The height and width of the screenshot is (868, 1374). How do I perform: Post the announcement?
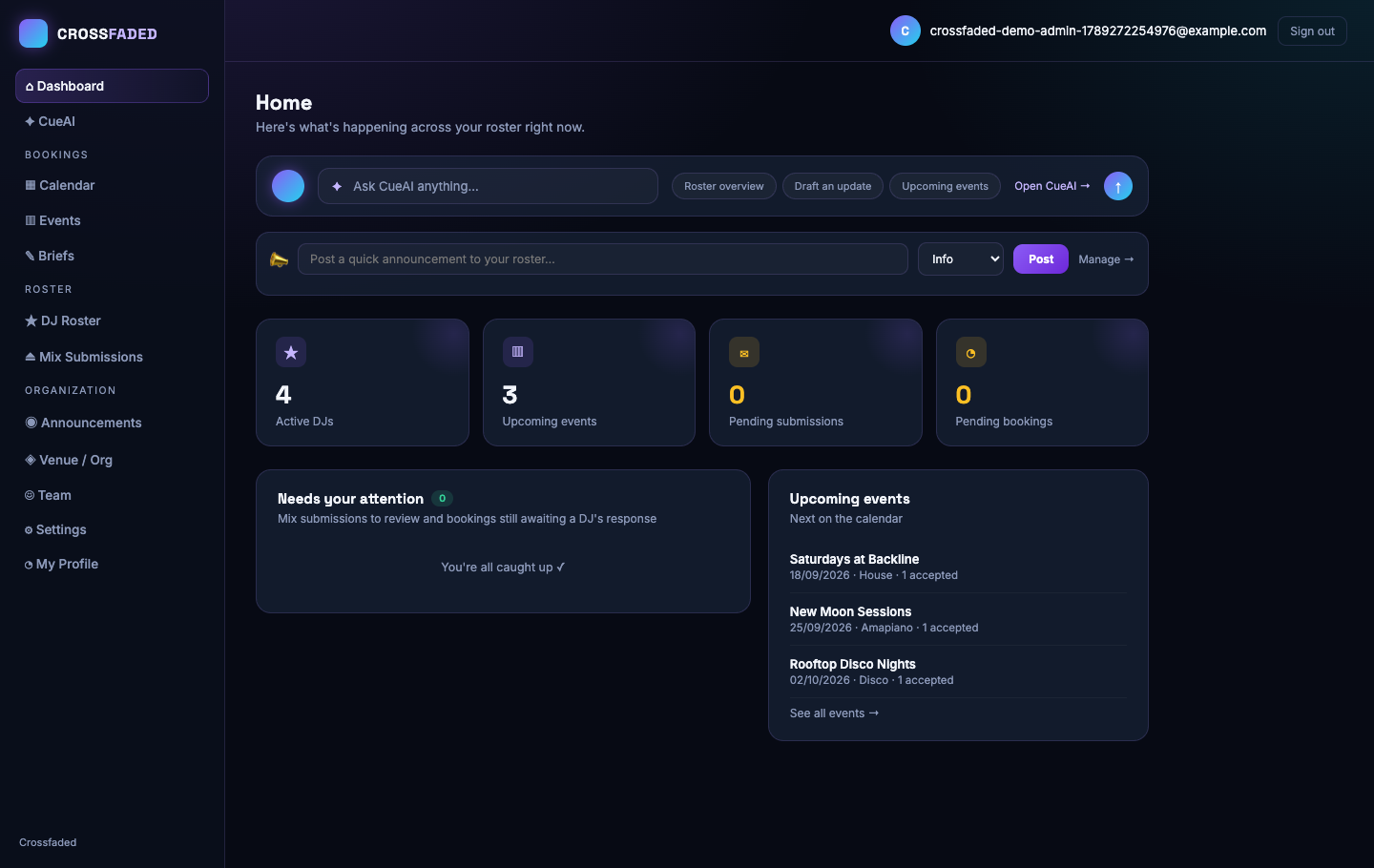(x=1041, y=258)
